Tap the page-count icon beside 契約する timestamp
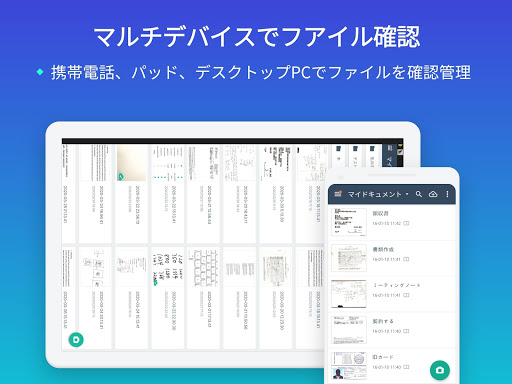Image resolution: width=512 pixels, height=384 pixels. tap(406, 331)
